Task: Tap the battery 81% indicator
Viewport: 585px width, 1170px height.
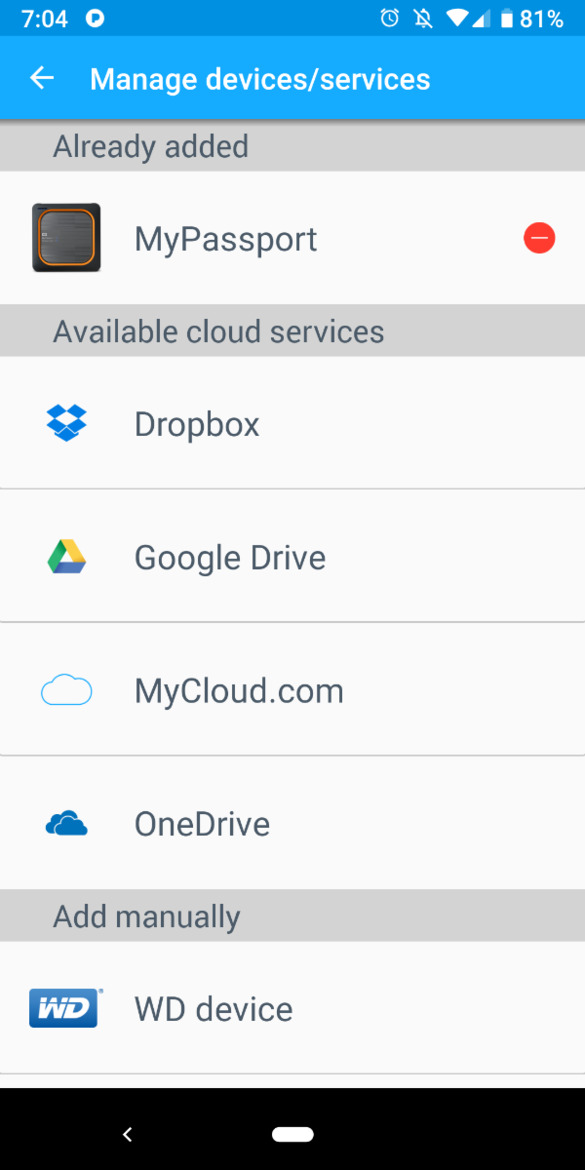Action: (x=532, y=19)
